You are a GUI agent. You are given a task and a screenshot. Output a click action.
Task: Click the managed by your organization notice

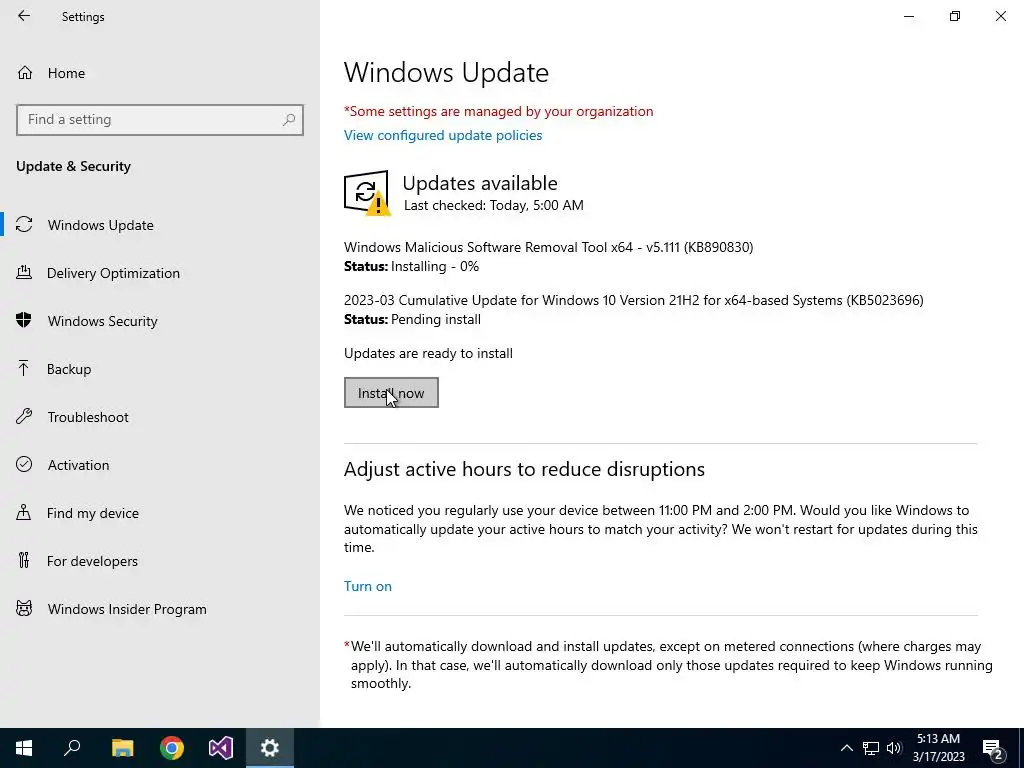coord(498,112)
